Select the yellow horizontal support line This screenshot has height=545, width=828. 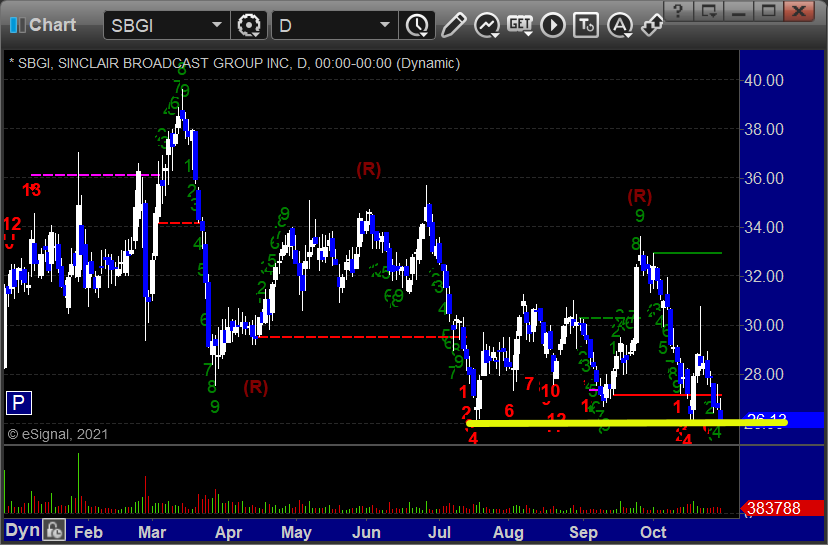627,422
